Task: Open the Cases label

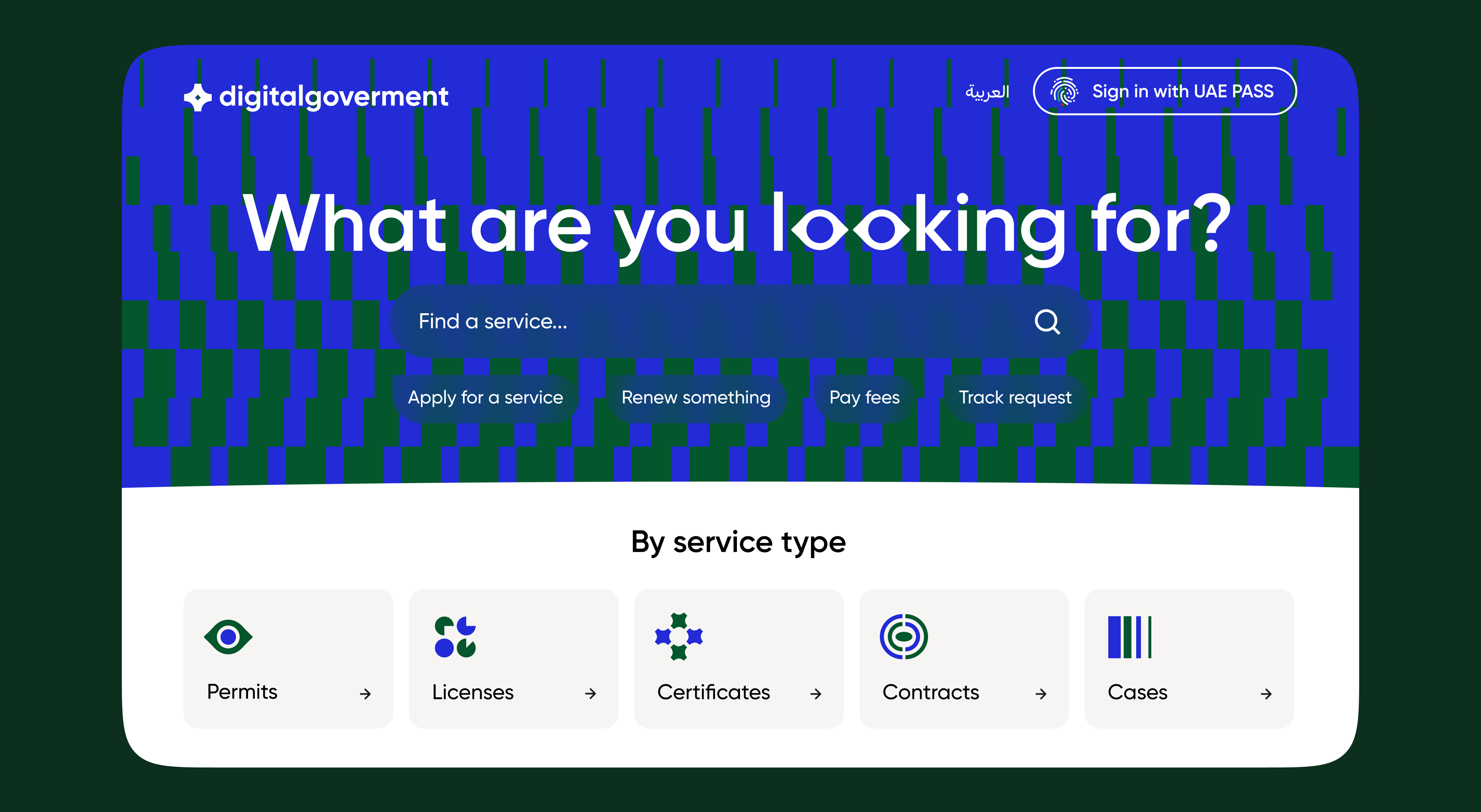Action: [x=1138, y=693]
